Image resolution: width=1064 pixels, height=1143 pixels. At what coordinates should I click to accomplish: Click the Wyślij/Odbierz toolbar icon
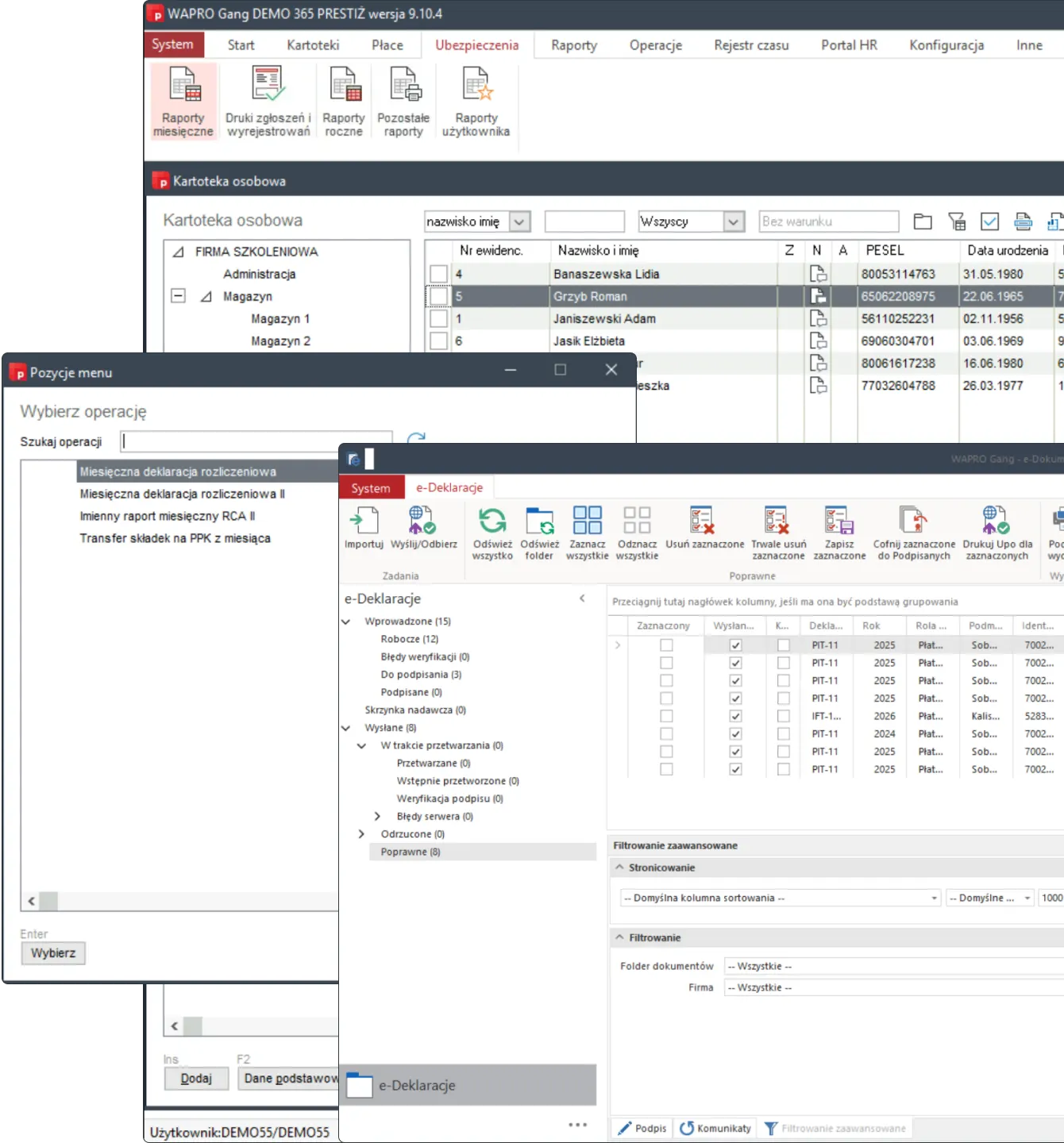click(424, 528)
